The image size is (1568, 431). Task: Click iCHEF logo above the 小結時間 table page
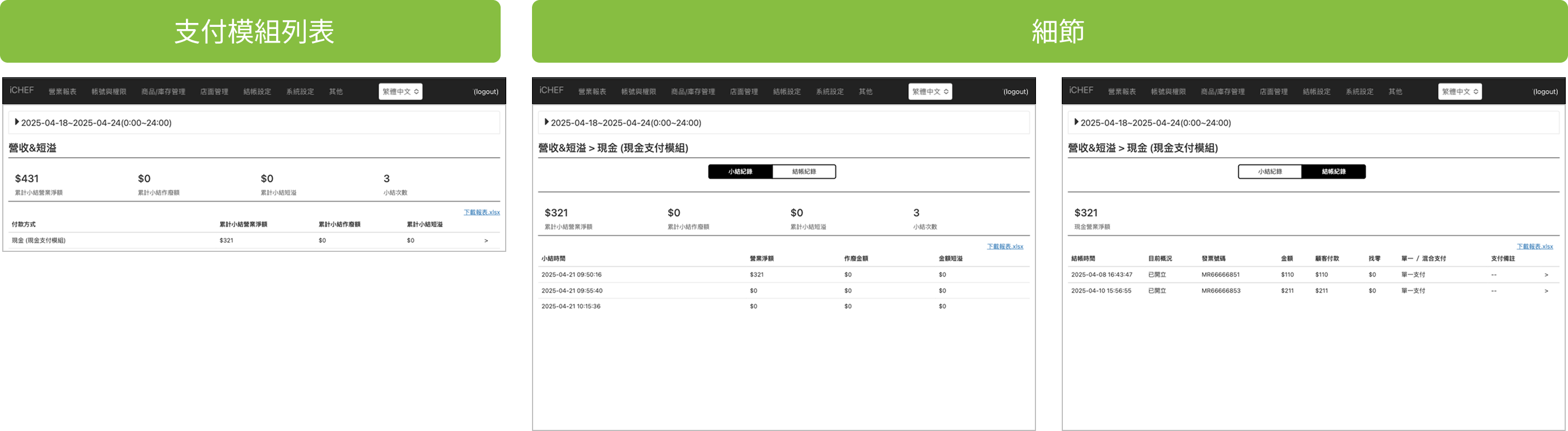coord(552,91)
